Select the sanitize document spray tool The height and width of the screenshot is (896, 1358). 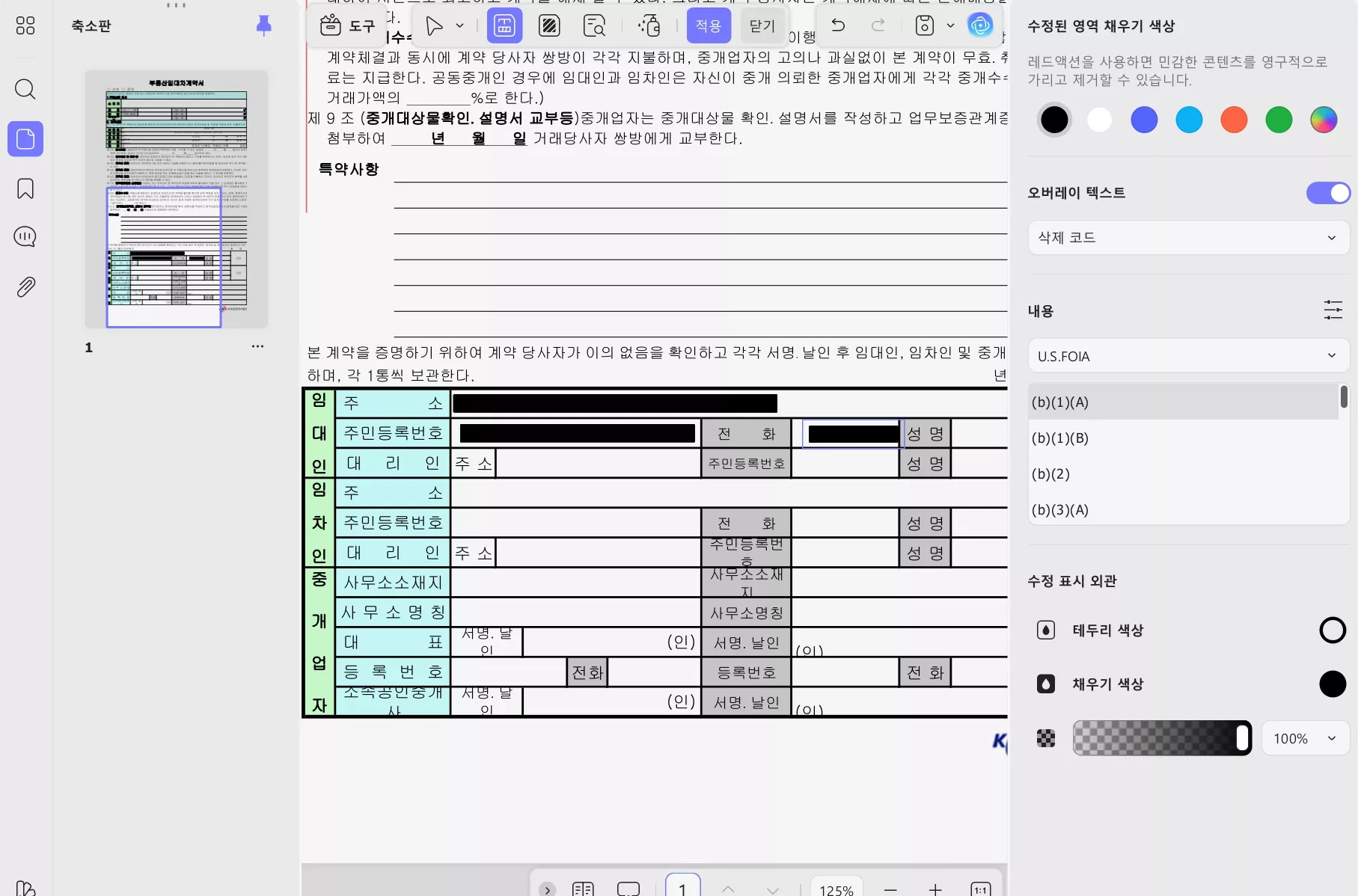click(648, 25)
